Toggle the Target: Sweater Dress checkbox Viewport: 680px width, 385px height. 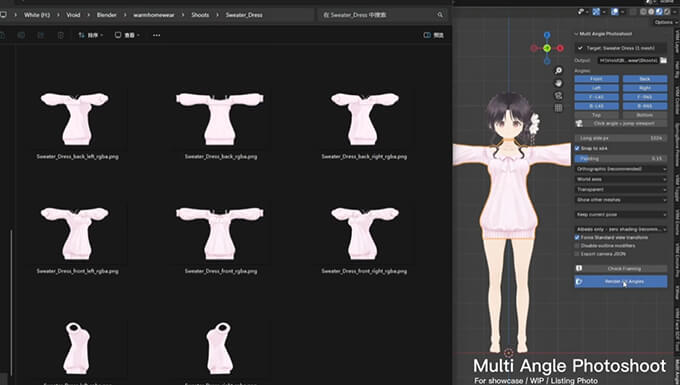pos(580,48)
